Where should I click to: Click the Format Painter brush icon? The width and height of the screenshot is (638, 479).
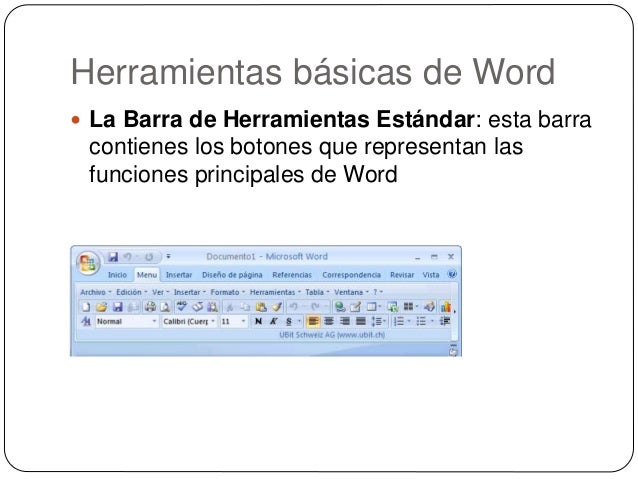277,307
